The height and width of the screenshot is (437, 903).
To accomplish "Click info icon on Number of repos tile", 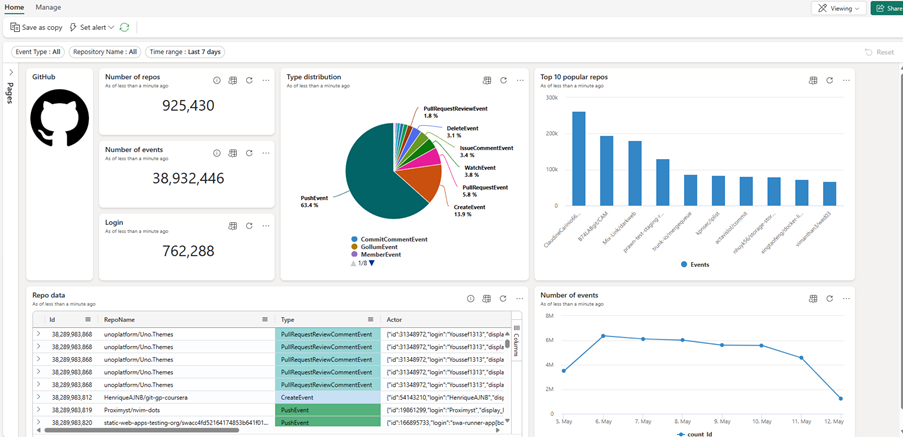I will (217, 81).
